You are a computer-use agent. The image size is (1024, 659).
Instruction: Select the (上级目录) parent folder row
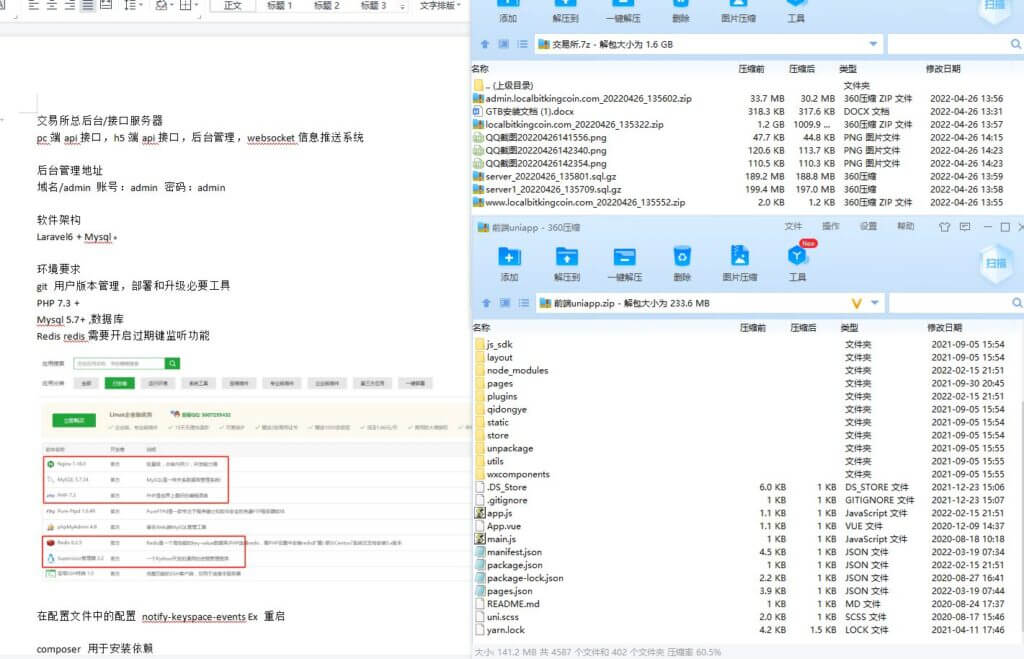pyautogui.click(x=746, y=86)
